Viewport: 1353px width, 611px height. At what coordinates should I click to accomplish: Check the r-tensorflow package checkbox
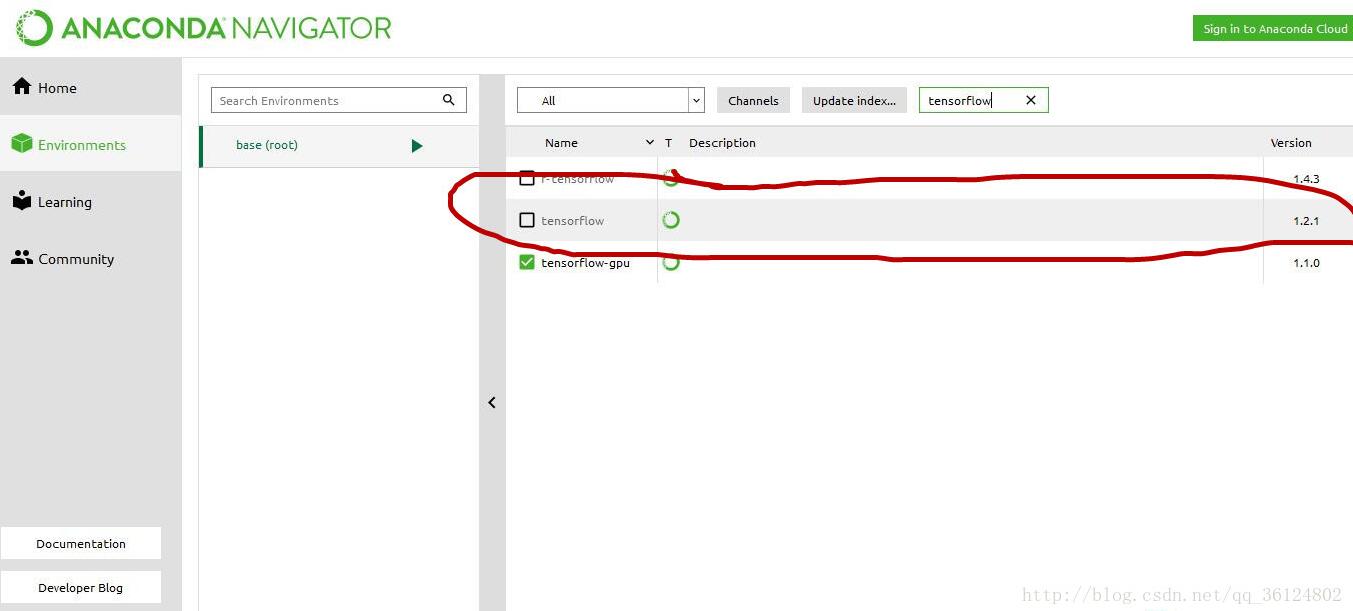(x=527, y=179)
